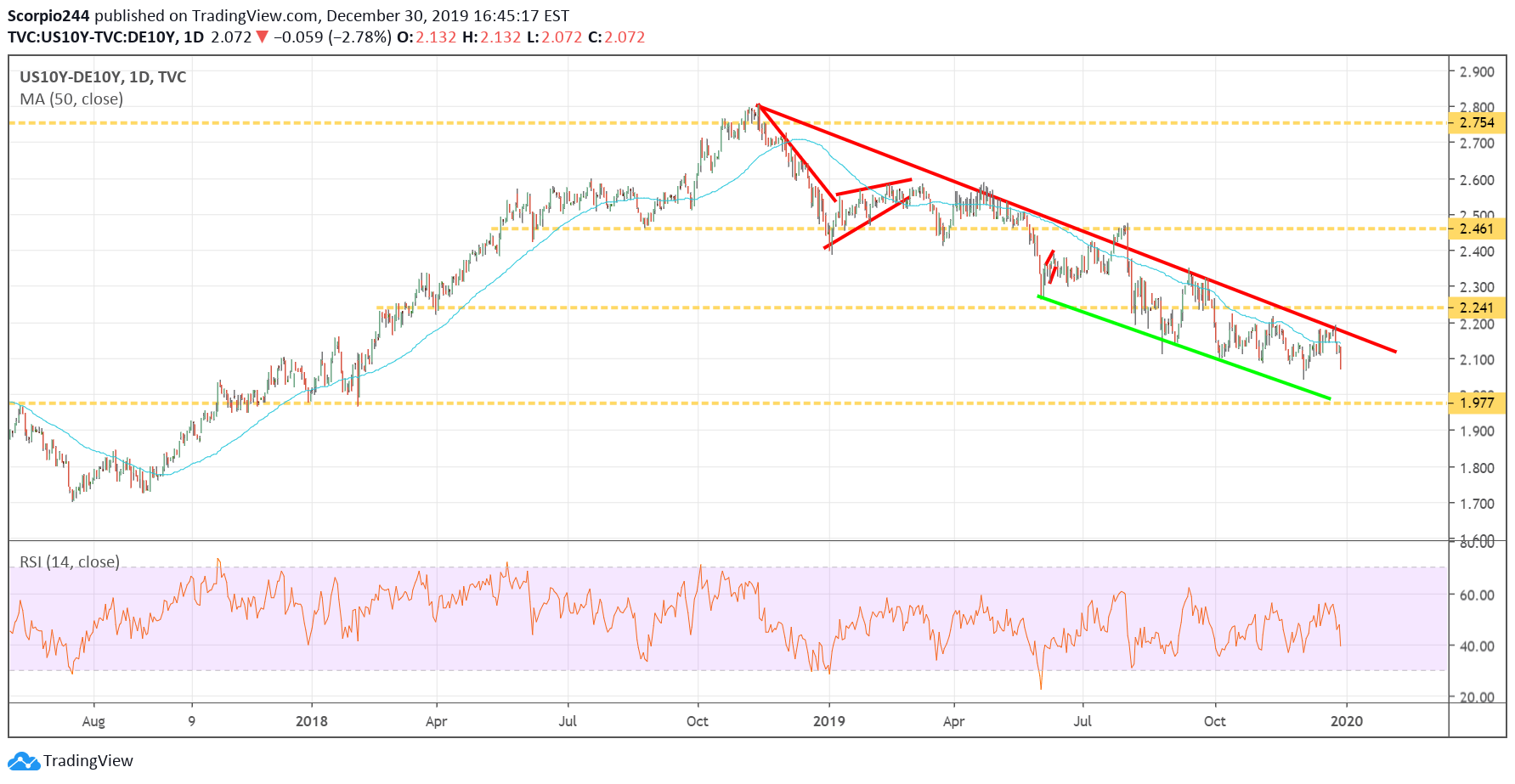Click the 2.900 price axis label

[1477, 72]
